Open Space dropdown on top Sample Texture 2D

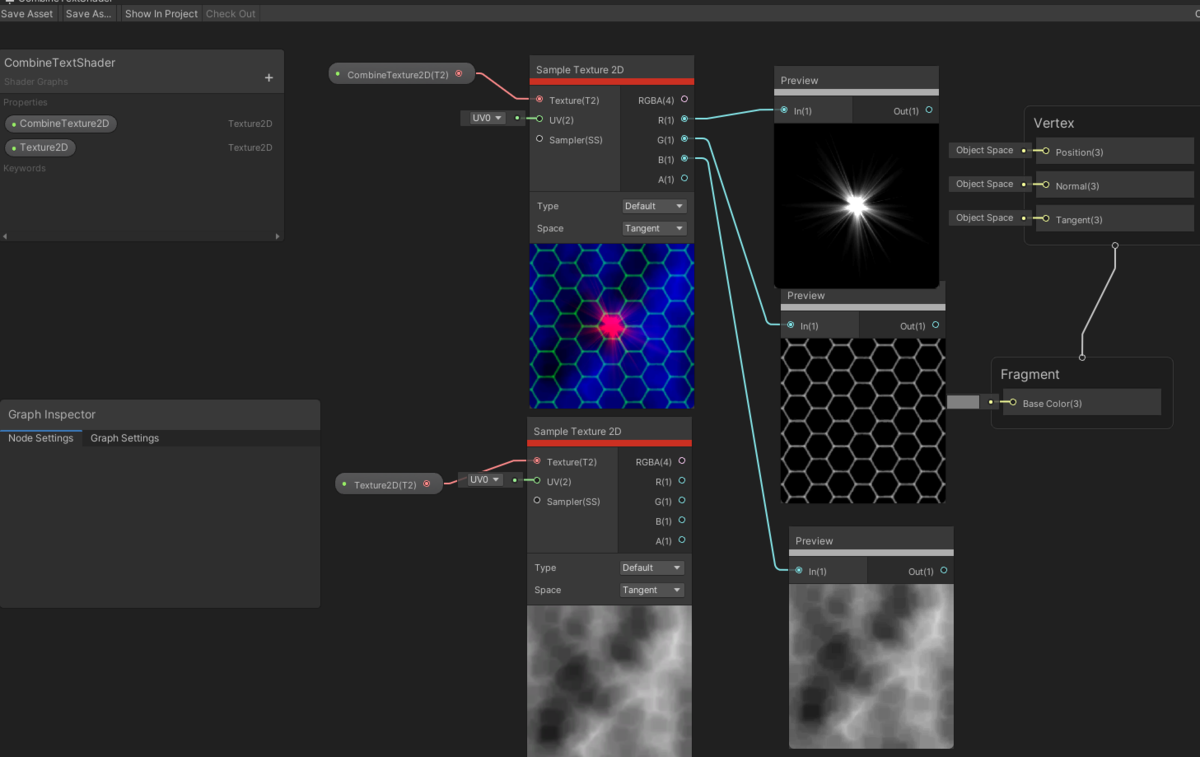point(654,228)
